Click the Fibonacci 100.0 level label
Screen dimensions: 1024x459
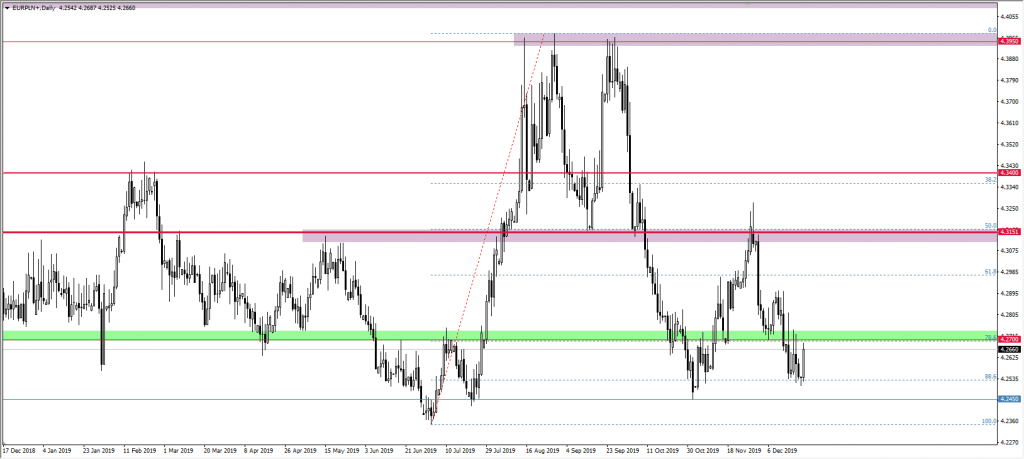click(989, 421)
